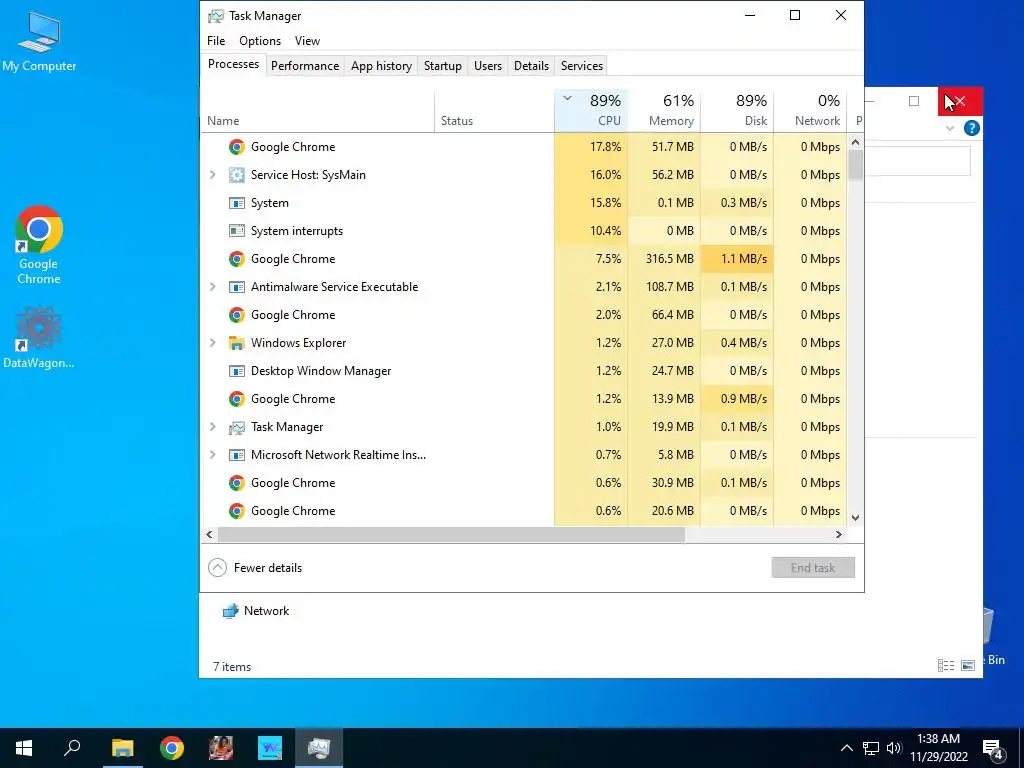1024x768 pixels.
Task: Click the horizontal scrollbar thumb
Action: point(451,534)
